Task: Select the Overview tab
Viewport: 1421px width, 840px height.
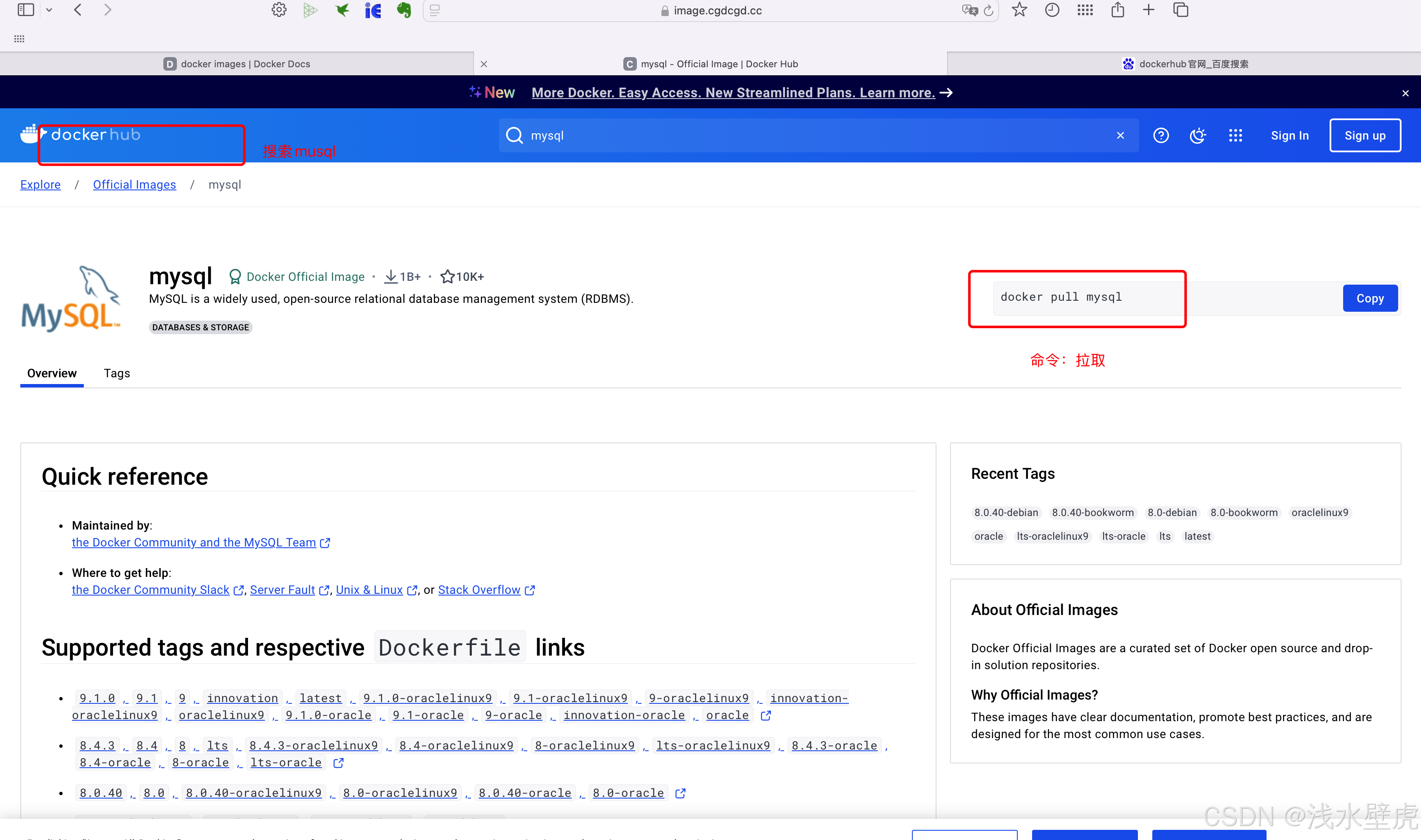Action: click(52, 373)
